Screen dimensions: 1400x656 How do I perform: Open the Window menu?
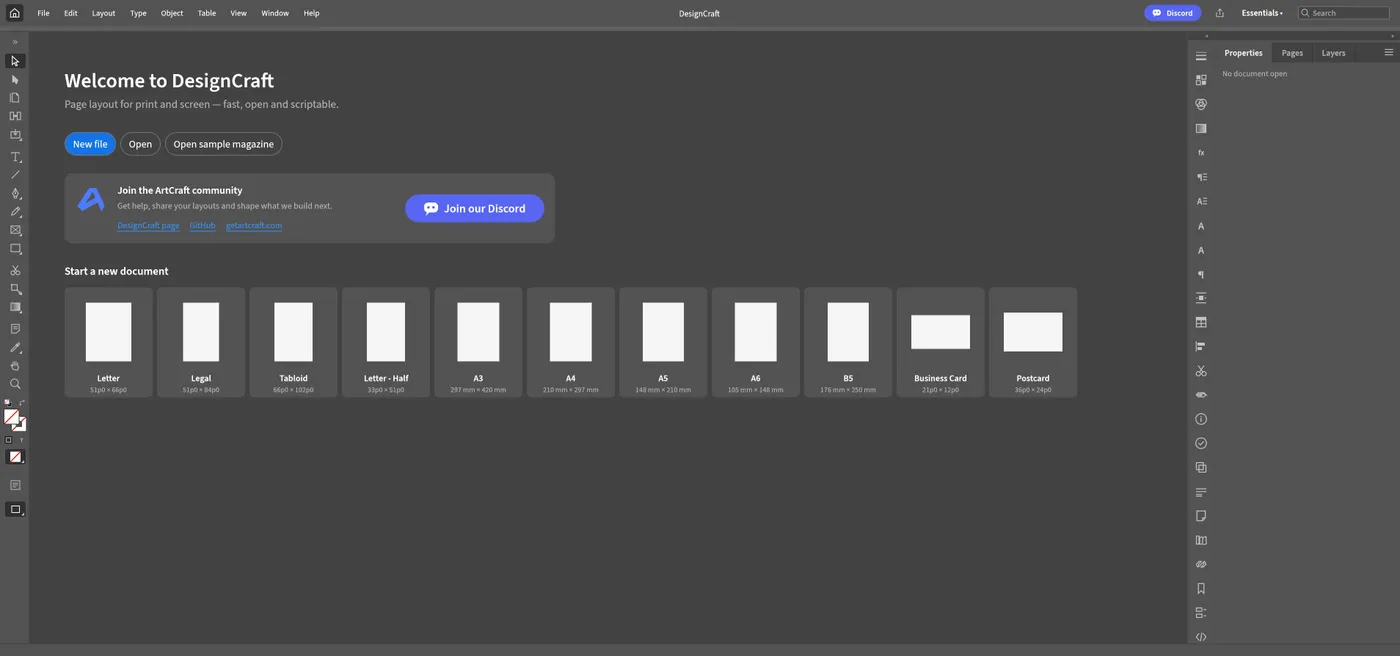275,13
